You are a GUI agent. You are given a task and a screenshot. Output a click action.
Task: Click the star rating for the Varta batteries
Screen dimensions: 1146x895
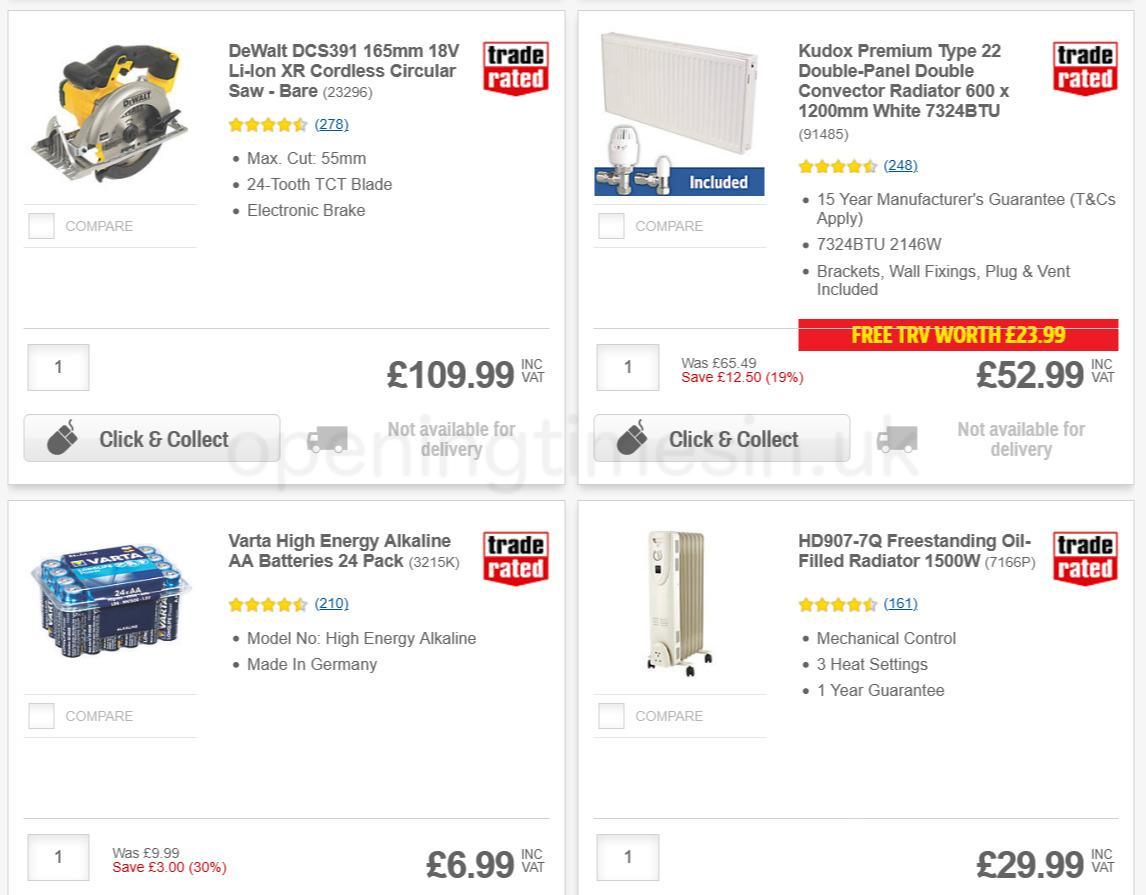click(x=268, y=603)
